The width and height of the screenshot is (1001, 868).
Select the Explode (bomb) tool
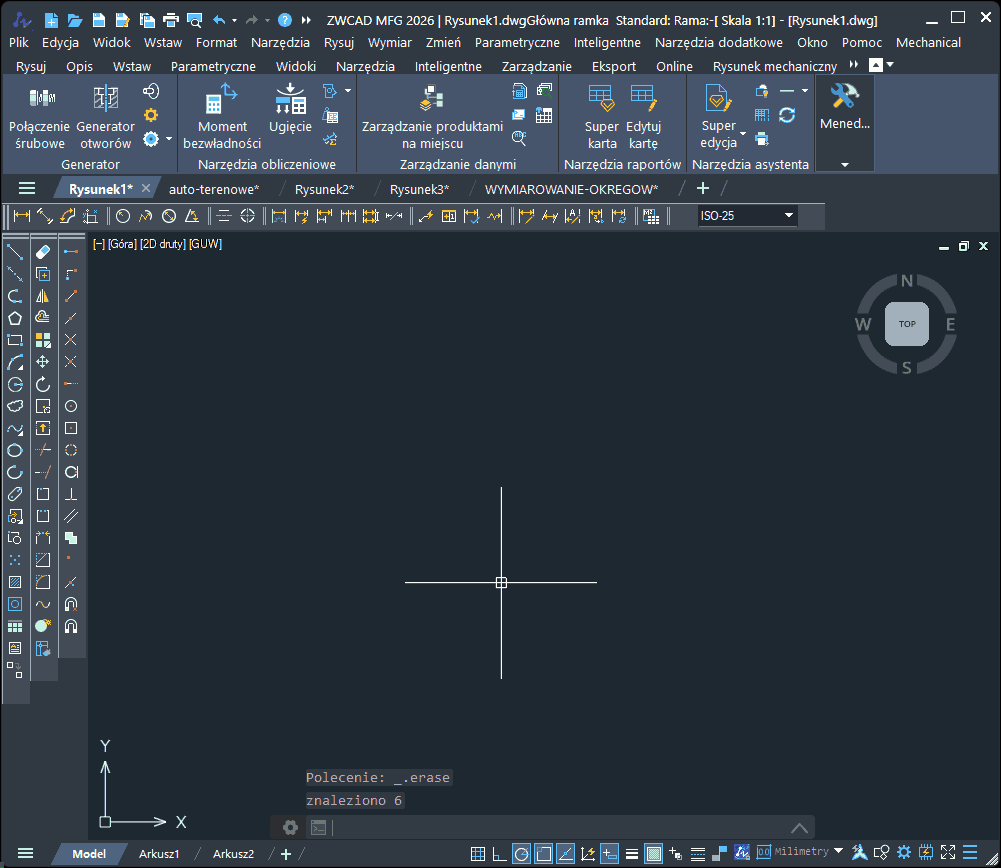[x=43, y=626]
